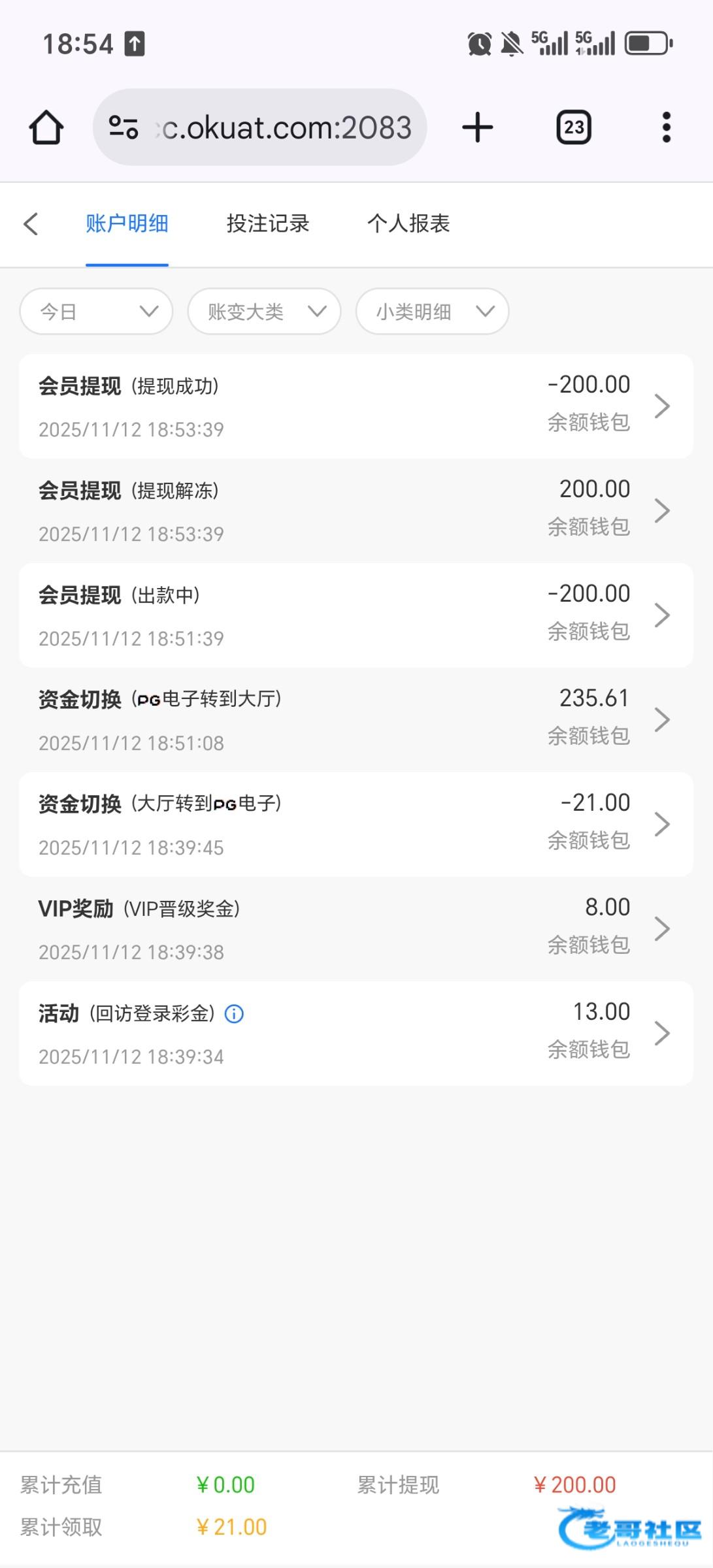This screenshot has height=1568, width=713.
Task: Go back using the left arrow
Action: click(x=31, y=223)
